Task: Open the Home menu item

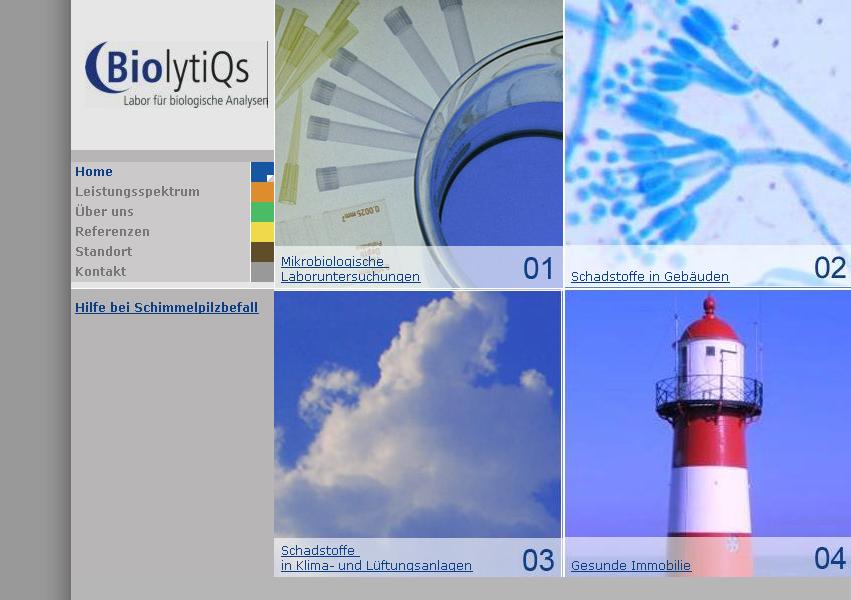Action: tap(94, 172)
